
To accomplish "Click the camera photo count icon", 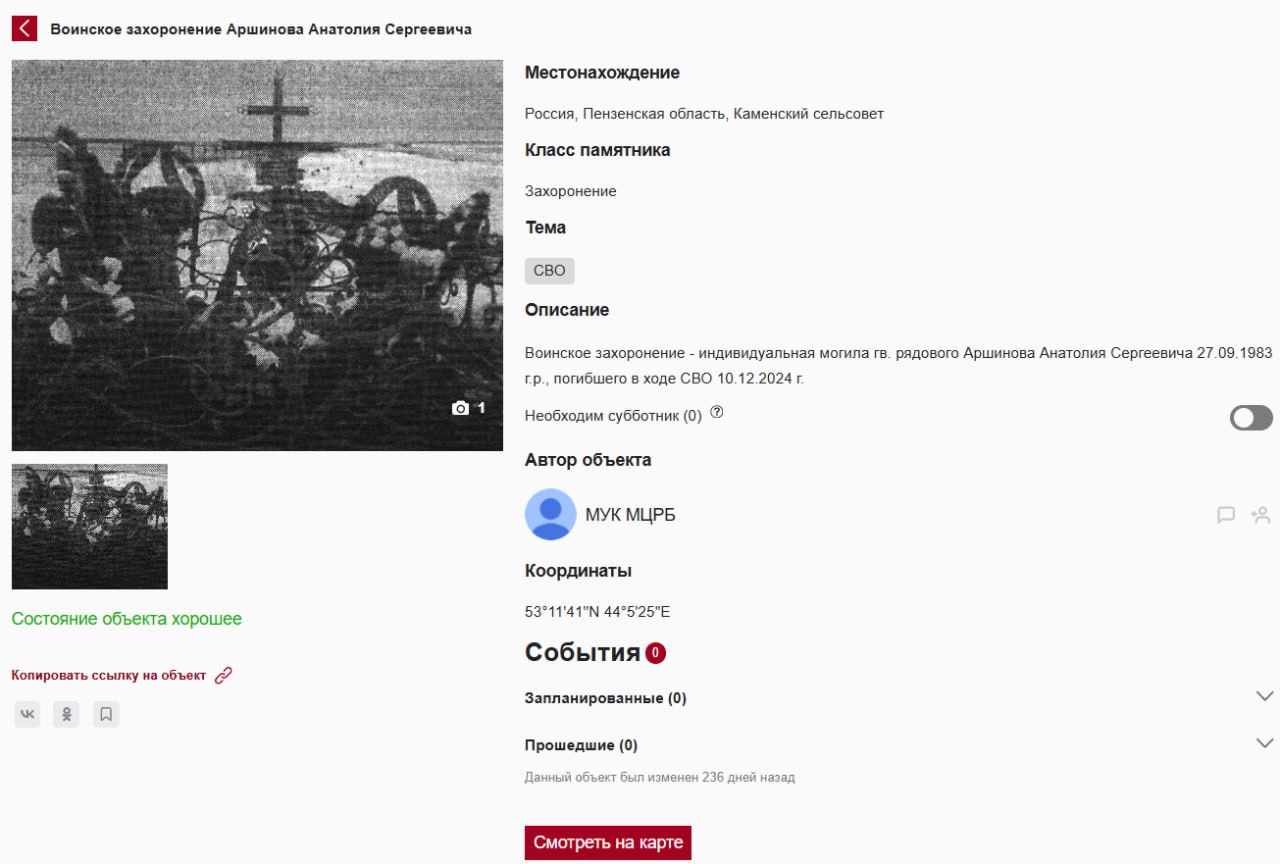I will pyautogui.click(x=460, y=408).
